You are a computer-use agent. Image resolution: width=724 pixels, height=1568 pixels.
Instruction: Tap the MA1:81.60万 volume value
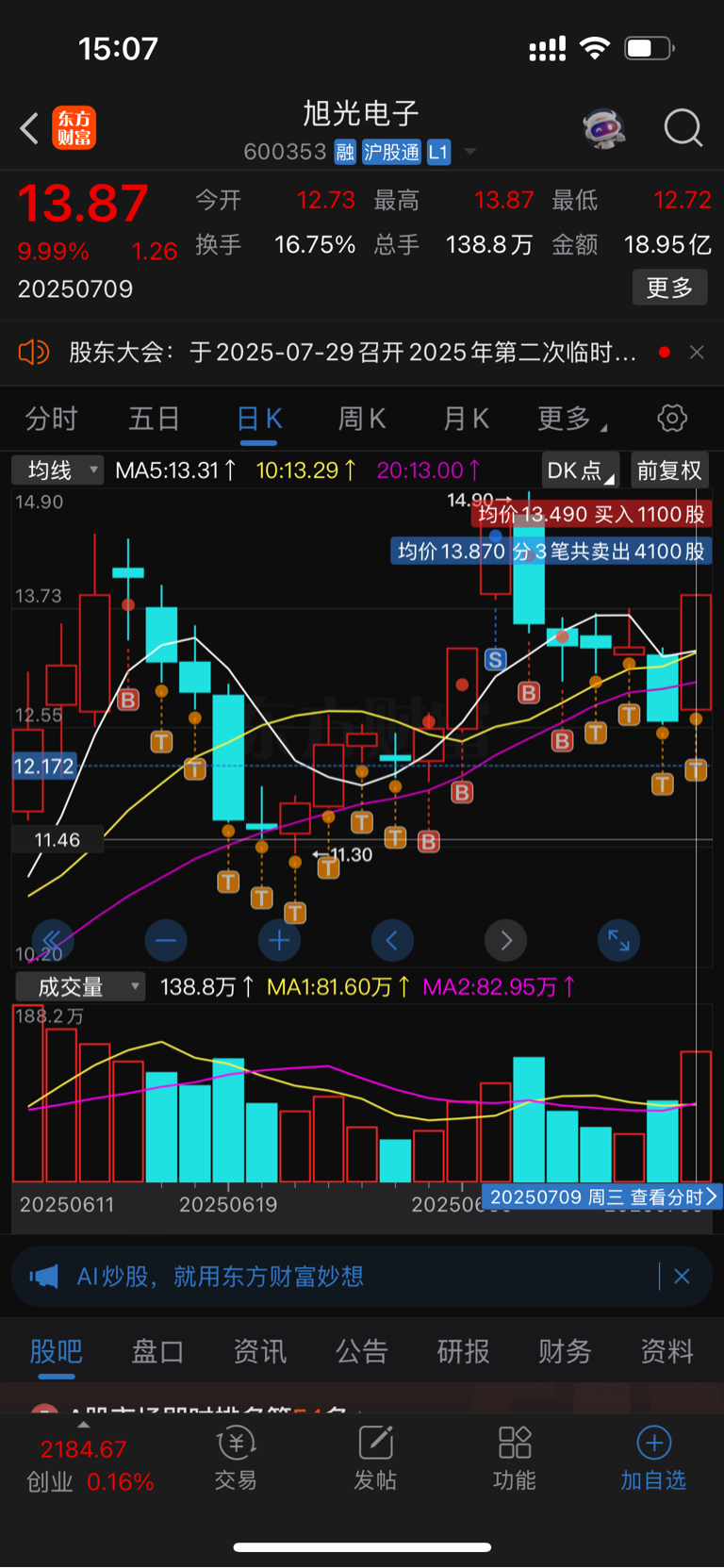pos(338,986)
